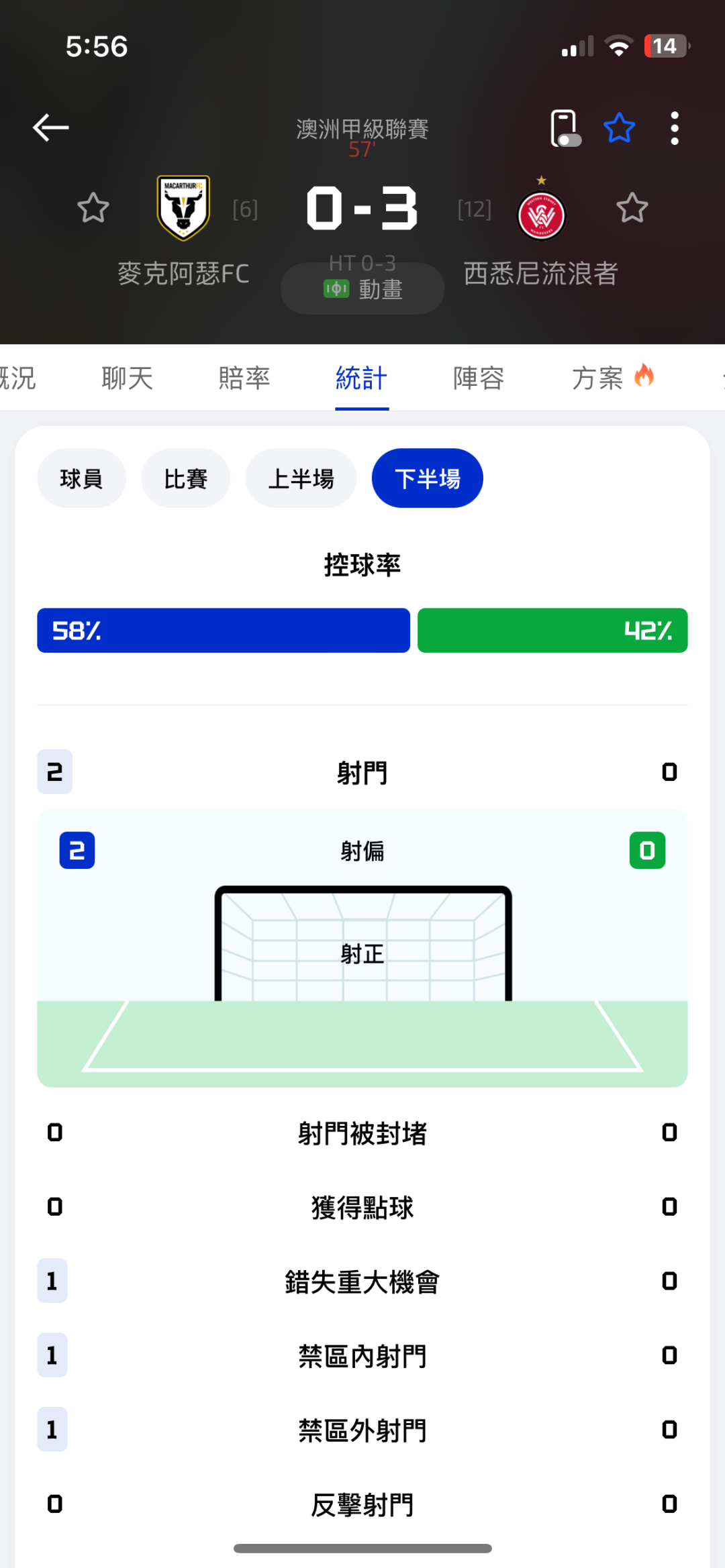Tap the blue 58% possession bar

(x=224, y=631)
